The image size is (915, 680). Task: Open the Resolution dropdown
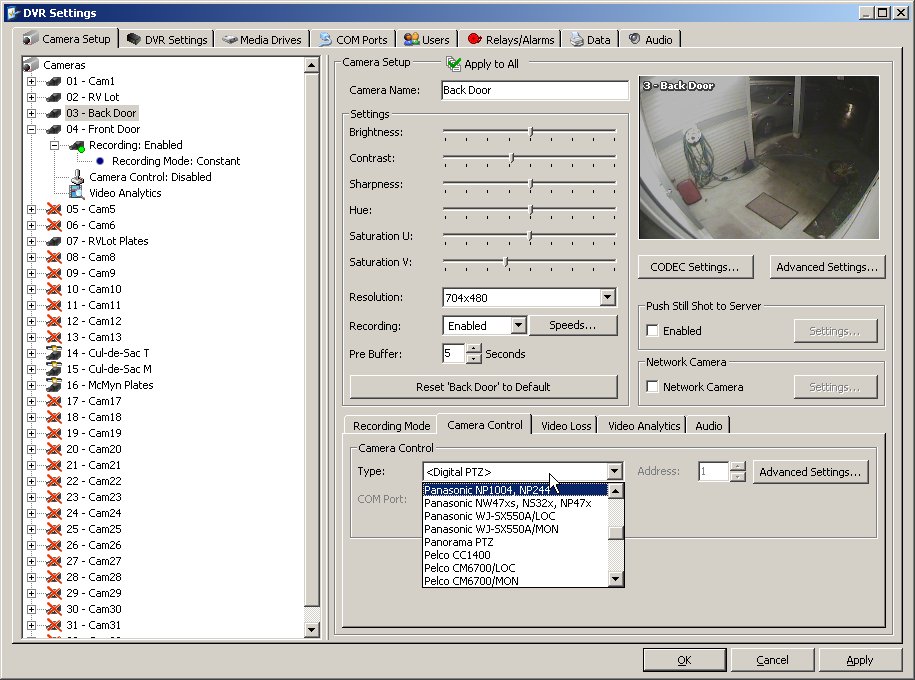coord(607,297)
